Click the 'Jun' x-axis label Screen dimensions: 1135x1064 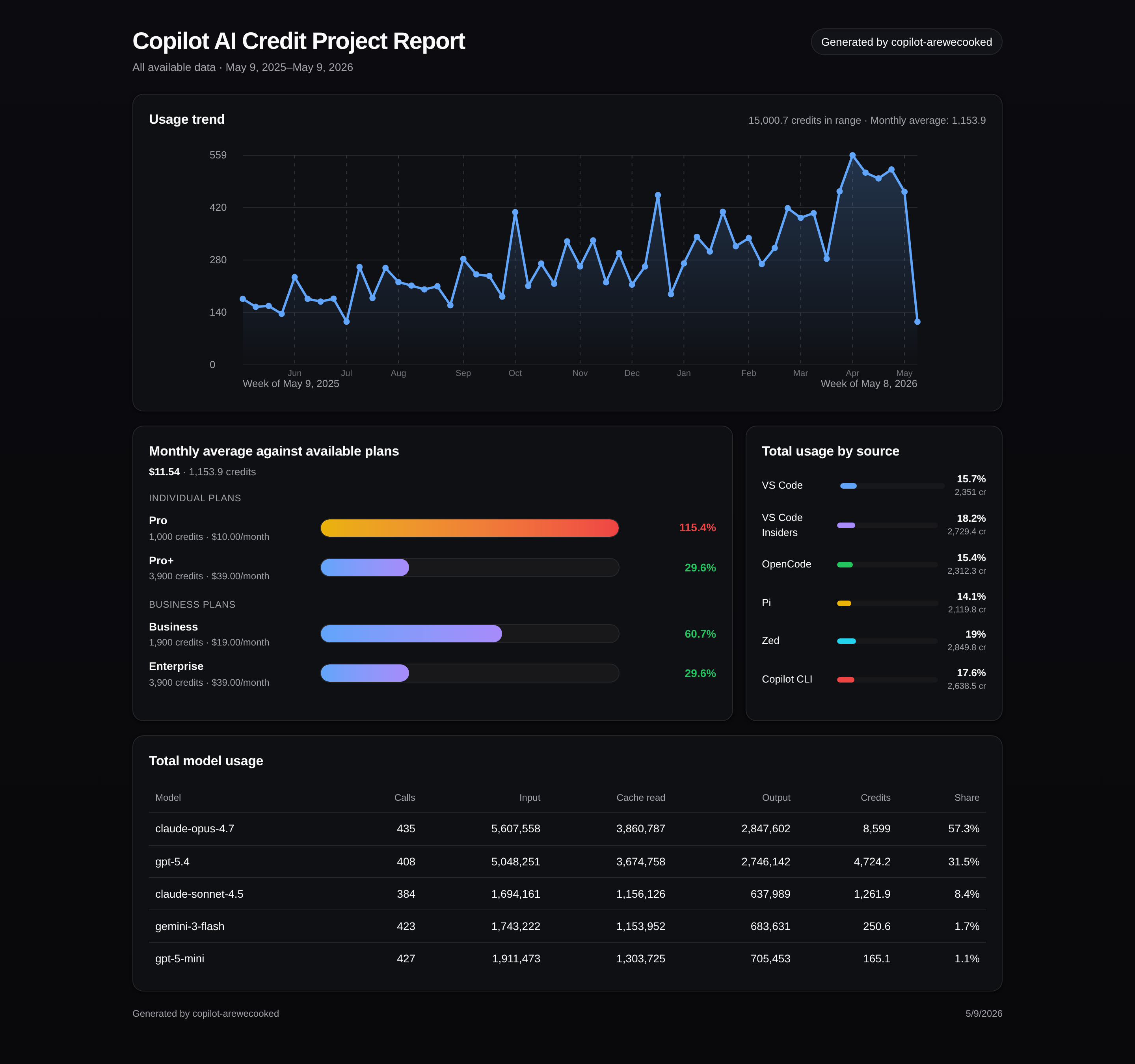295,373
